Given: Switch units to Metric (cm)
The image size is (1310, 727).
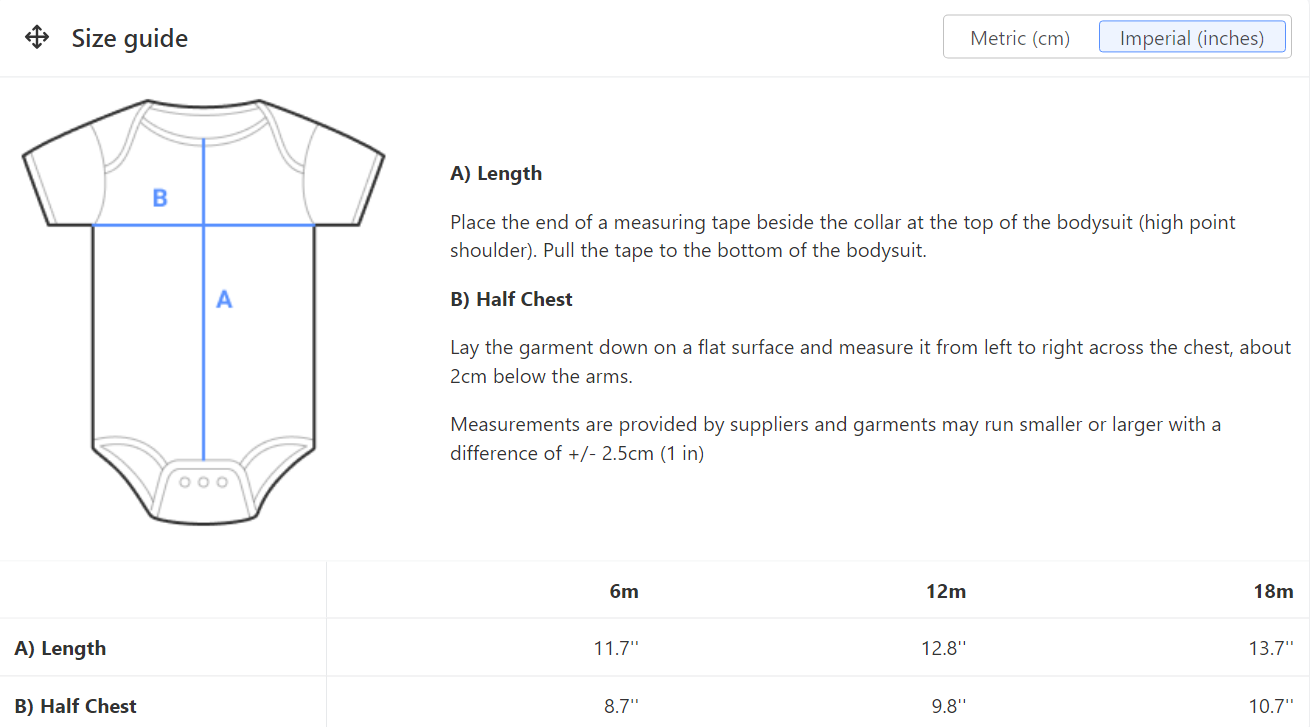Looking at the screenshot, I should [x=1020, y=39].
